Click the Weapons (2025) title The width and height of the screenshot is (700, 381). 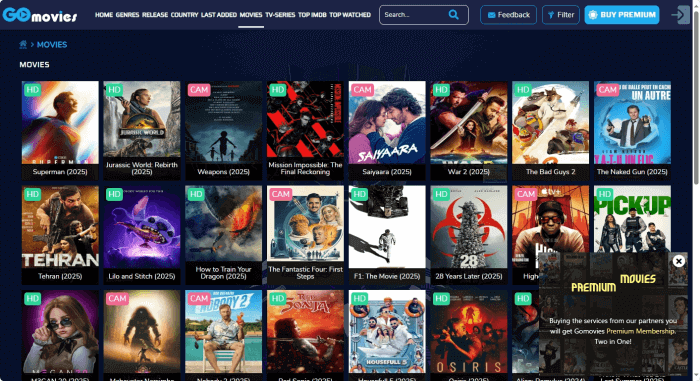click(224, 172)
